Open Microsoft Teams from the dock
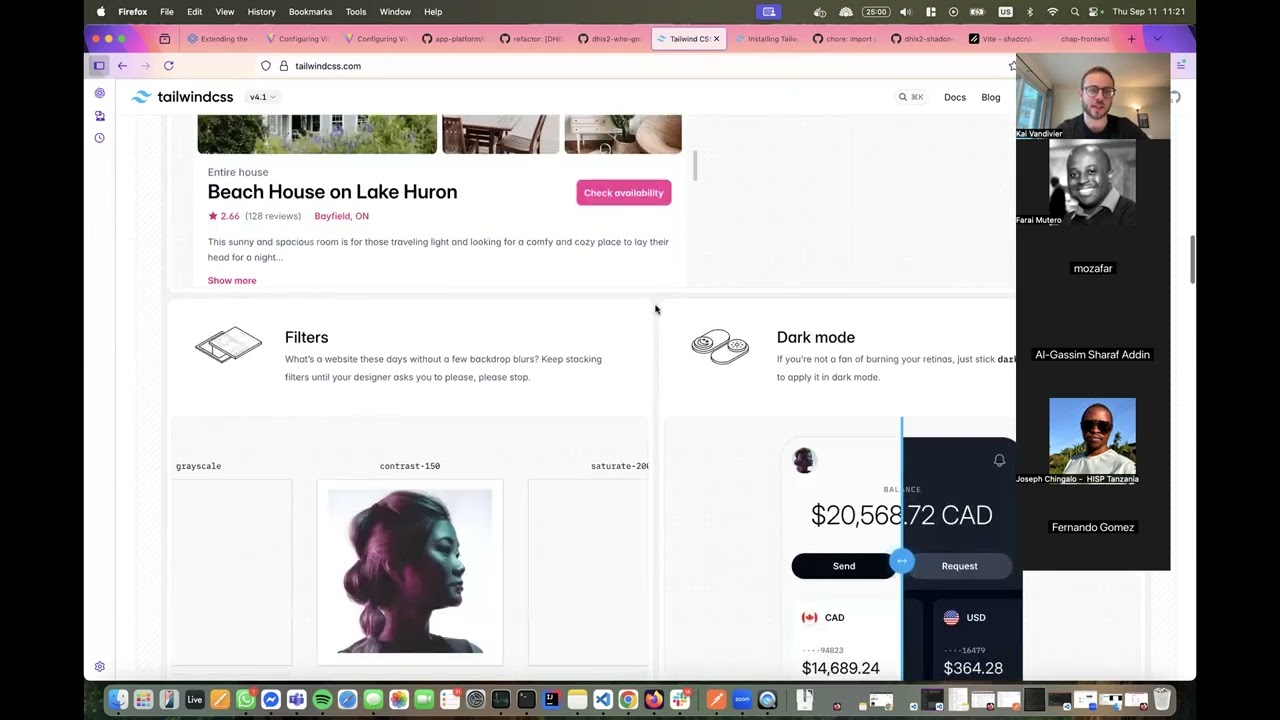 click(x=297, y=700)
